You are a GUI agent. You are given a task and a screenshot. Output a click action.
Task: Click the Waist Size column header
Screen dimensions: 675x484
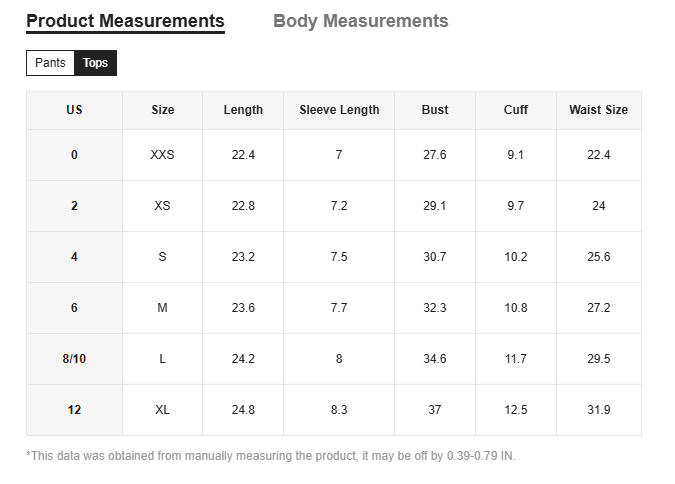click(x=598, y=110)
